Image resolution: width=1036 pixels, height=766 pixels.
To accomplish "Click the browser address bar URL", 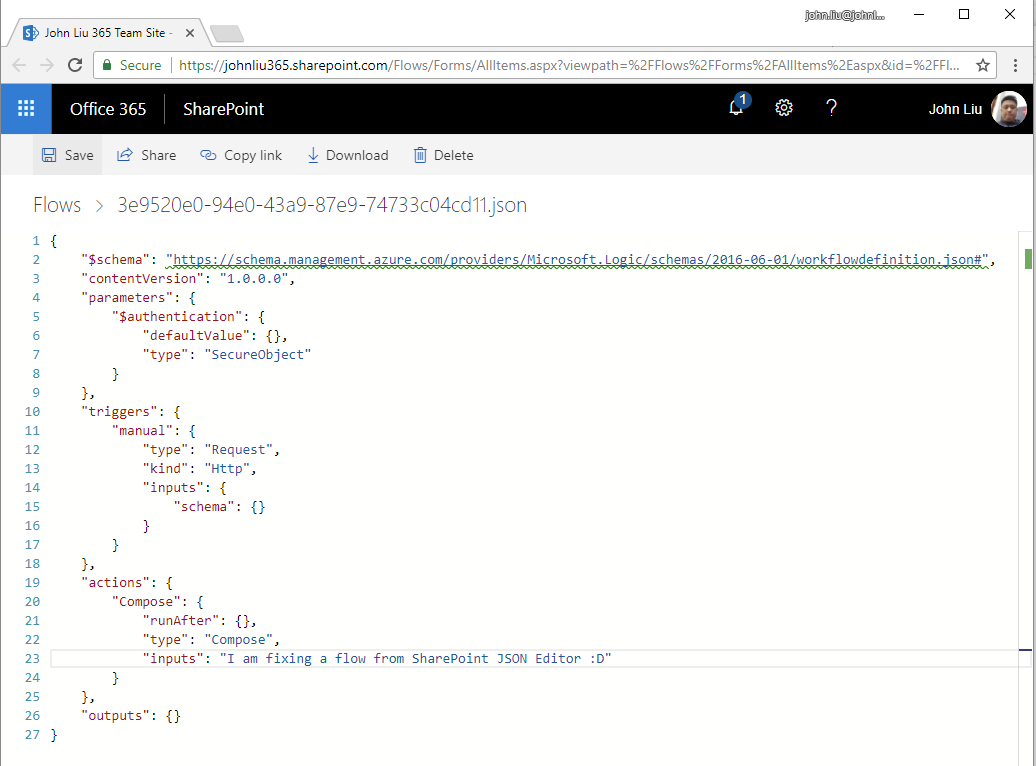I will 560,65.
